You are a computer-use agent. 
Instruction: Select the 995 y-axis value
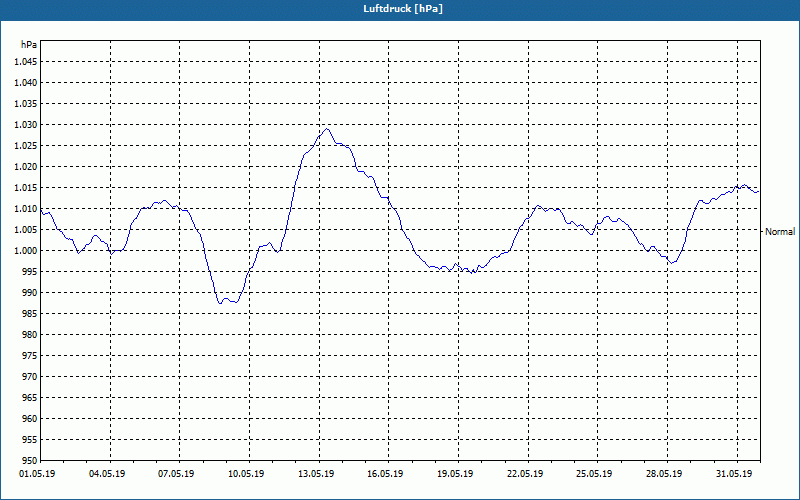(x=30, y=271)
